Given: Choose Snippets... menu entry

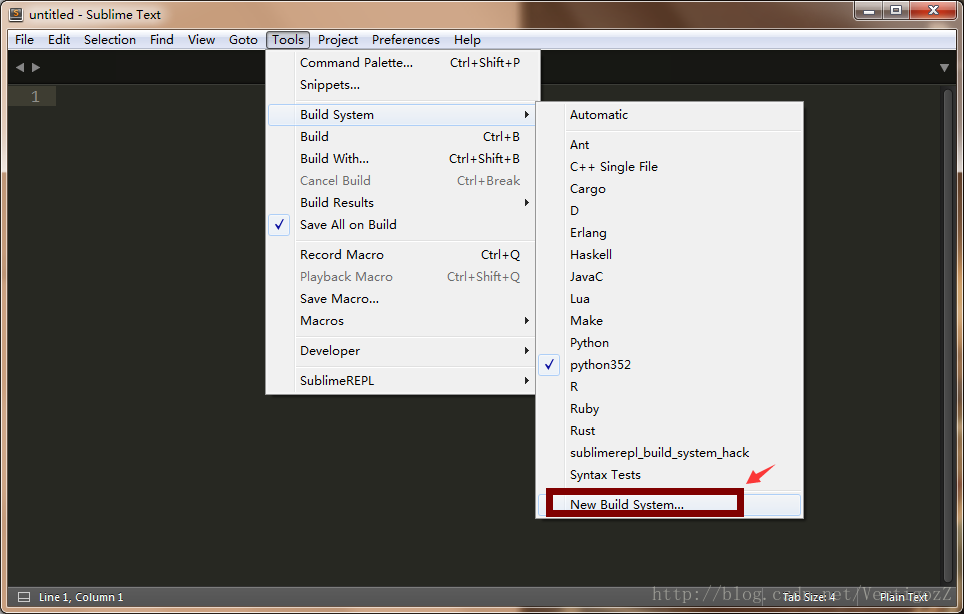Looking at the screenshot, I should coord(402,85).
